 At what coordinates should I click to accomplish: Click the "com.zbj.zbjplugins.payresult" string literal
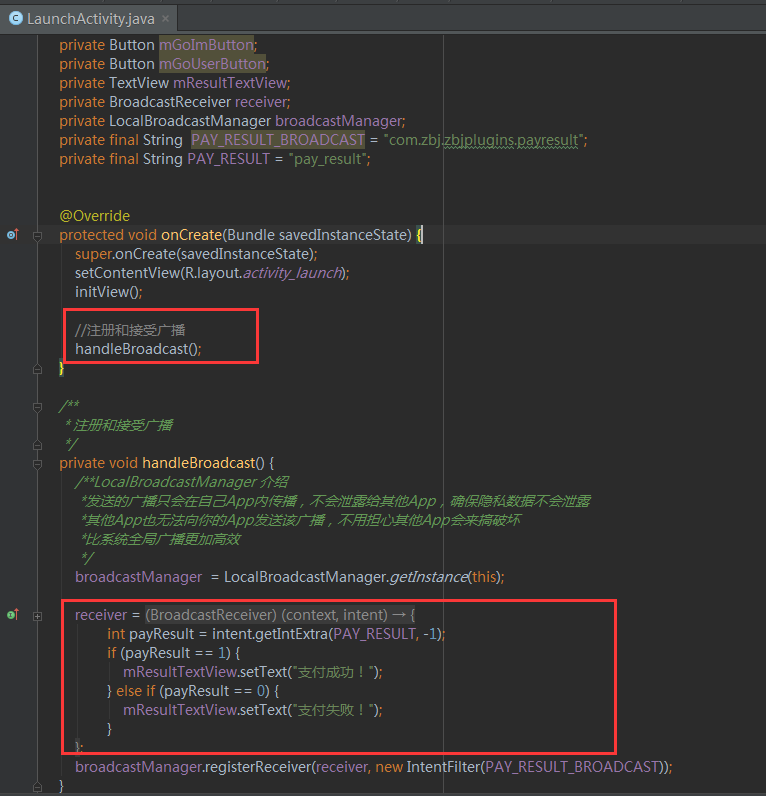pos(484,140)
